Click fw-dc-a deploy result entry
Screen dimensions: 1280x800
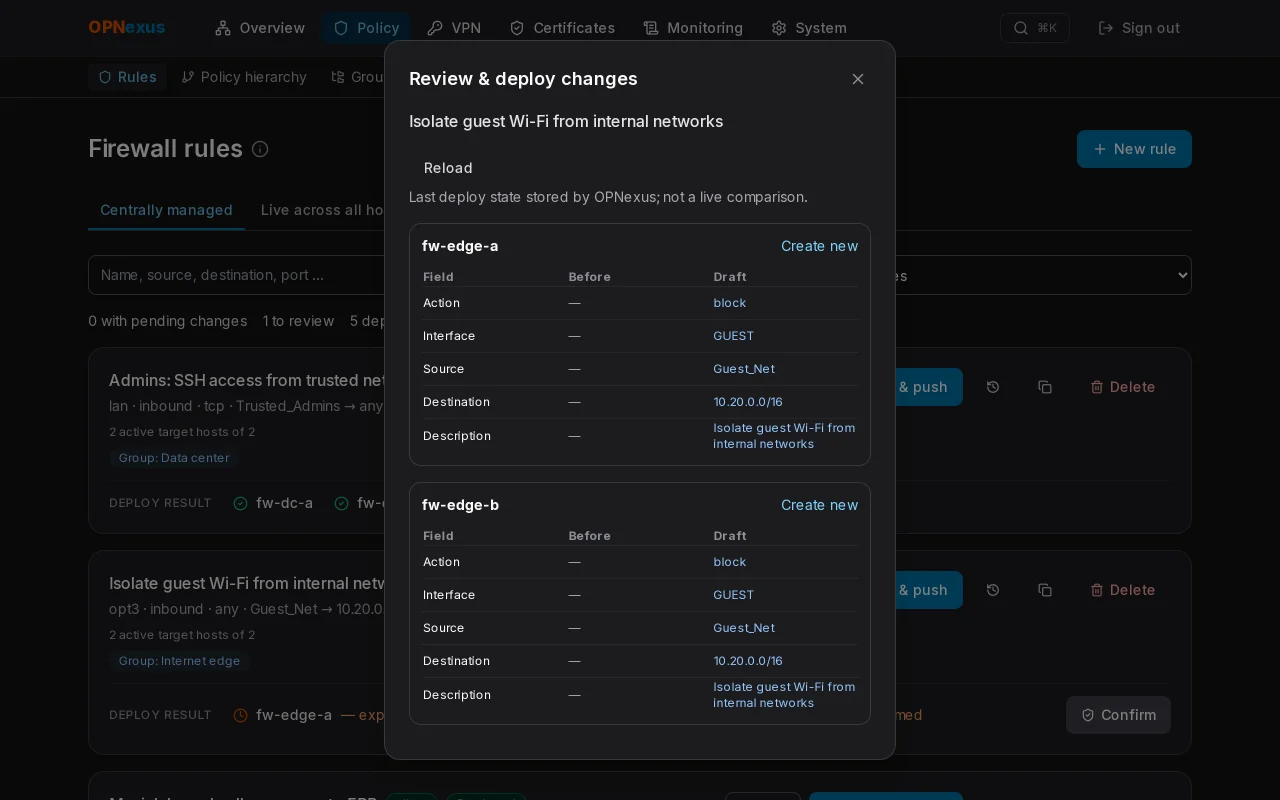point(273,503)
